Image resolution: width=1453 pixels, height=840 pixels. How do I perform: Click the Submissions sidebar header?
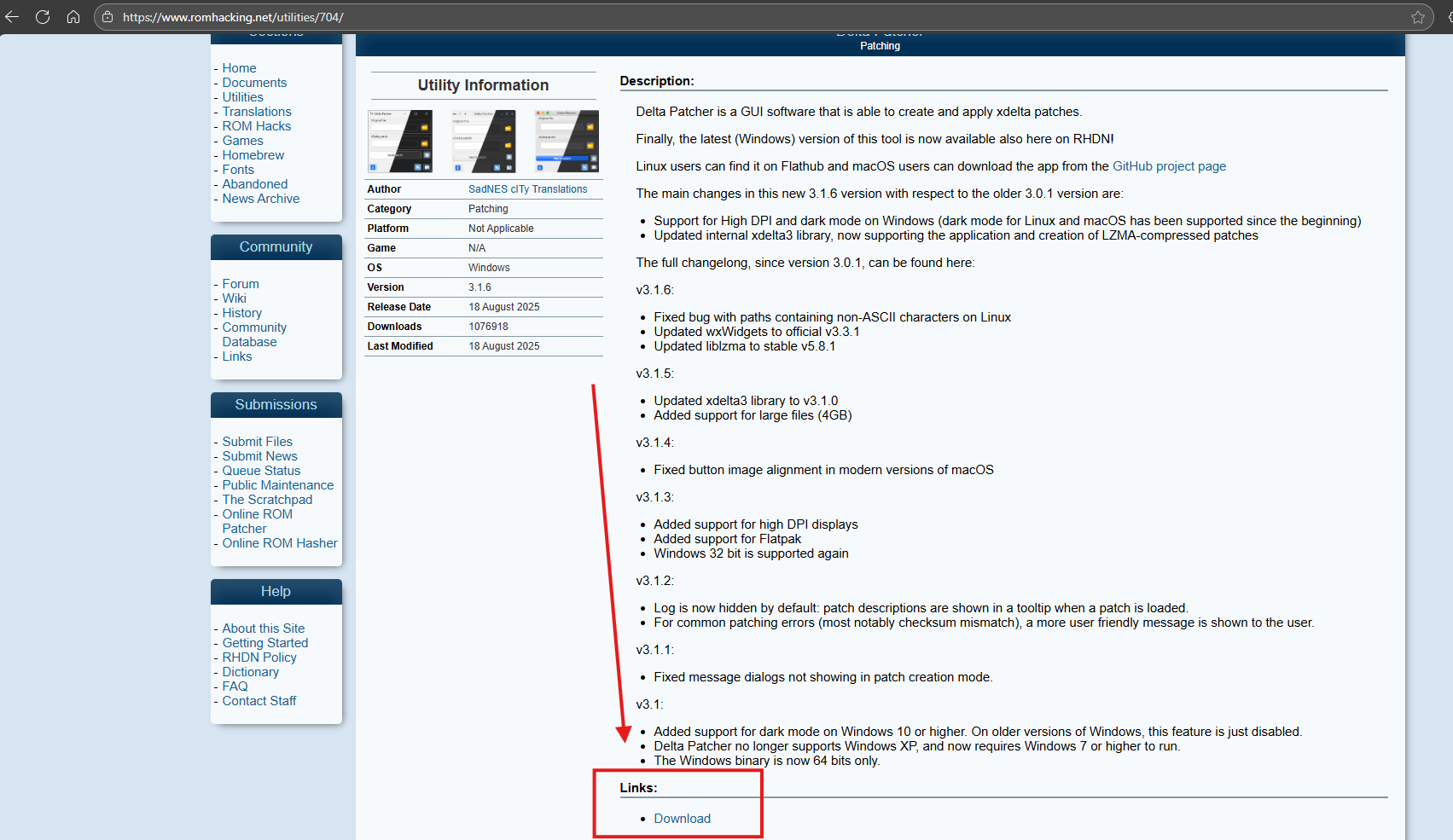coord(276,404)
